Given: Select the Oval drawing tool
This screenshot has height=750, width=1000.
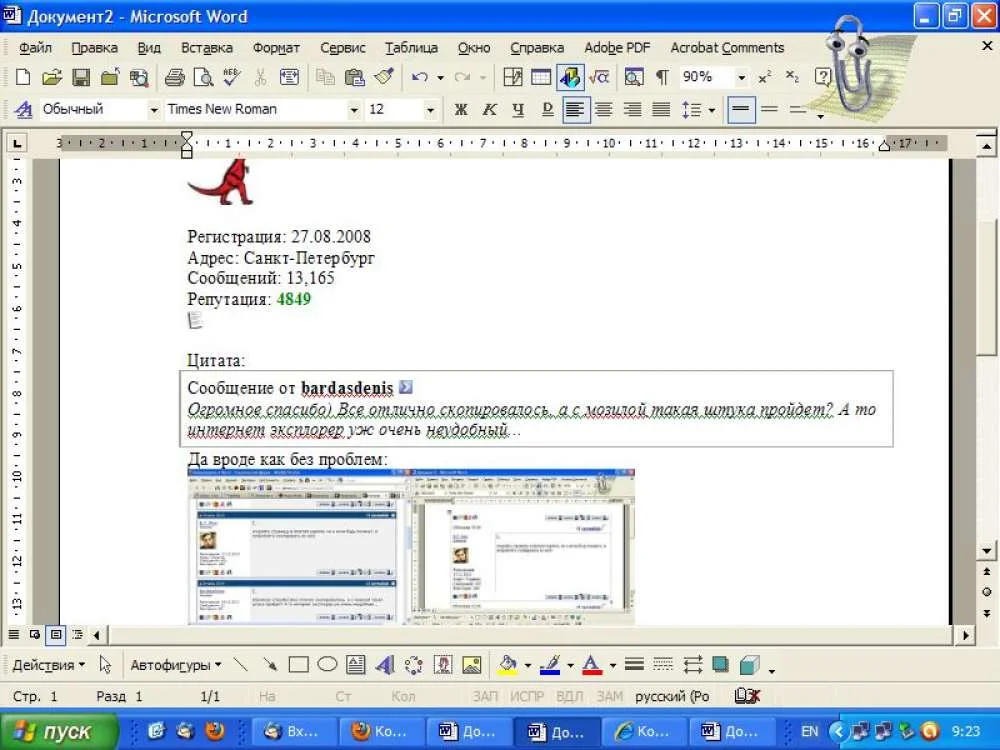Looking at the screenshot, I should tap(327, 665).
